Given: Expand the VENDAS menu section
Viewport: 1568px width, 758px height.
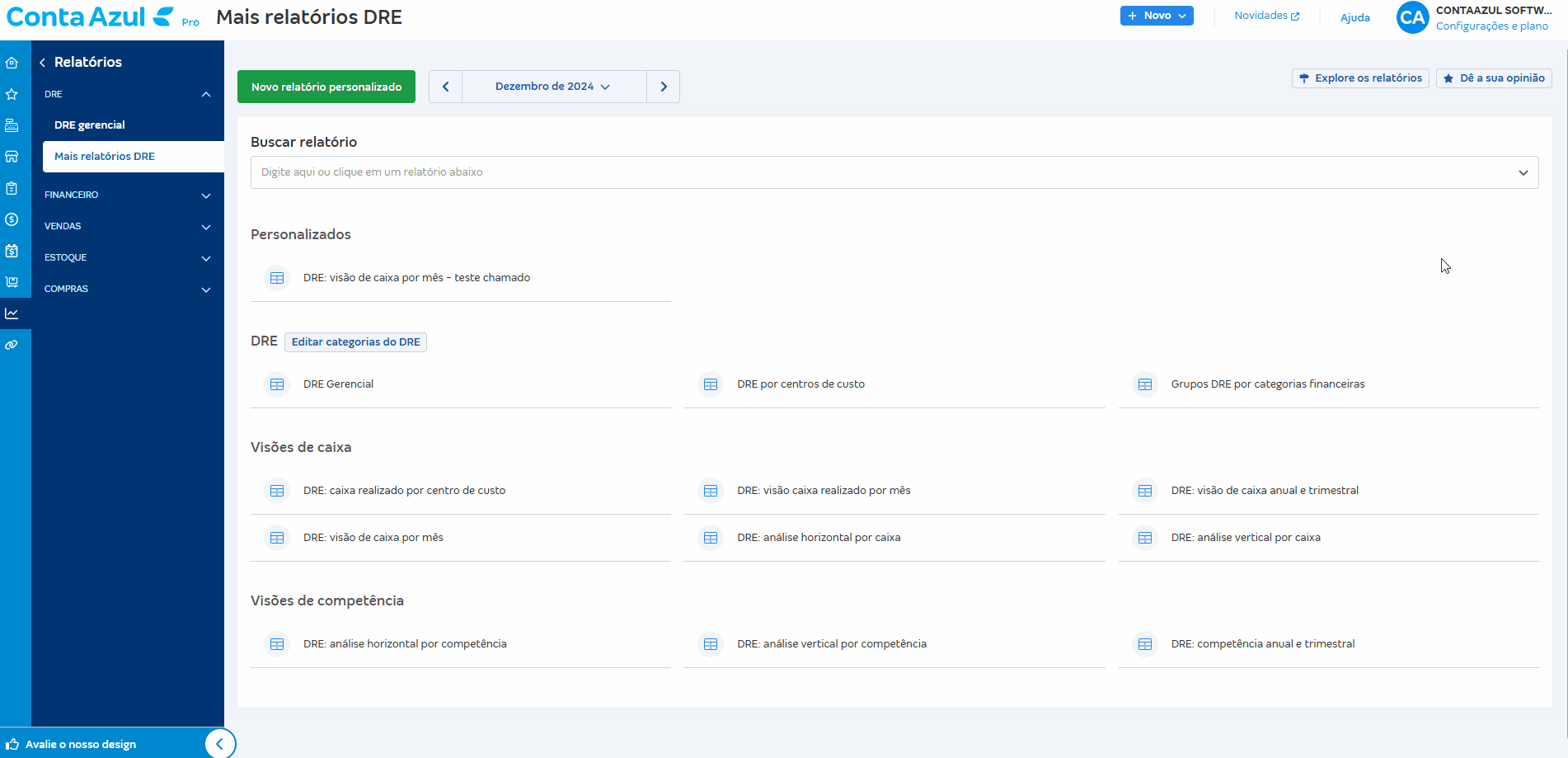Looking at the screenshot, I should coord(128,226).
